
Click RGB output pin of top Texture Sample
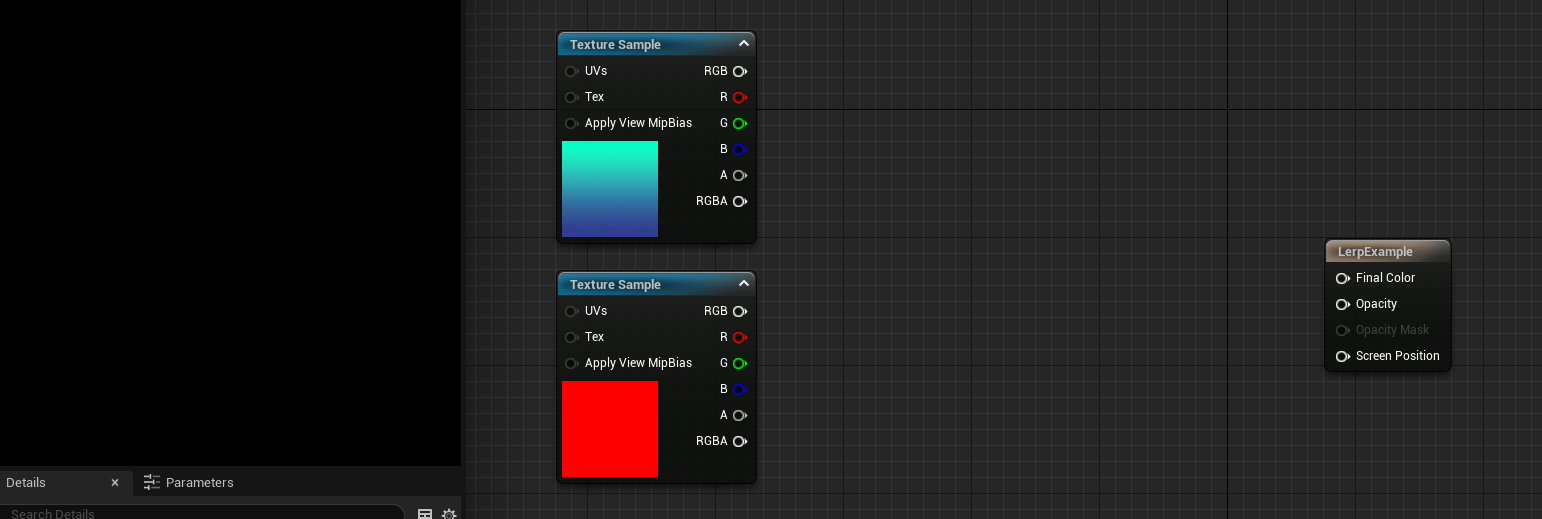(x=739, y=71)
